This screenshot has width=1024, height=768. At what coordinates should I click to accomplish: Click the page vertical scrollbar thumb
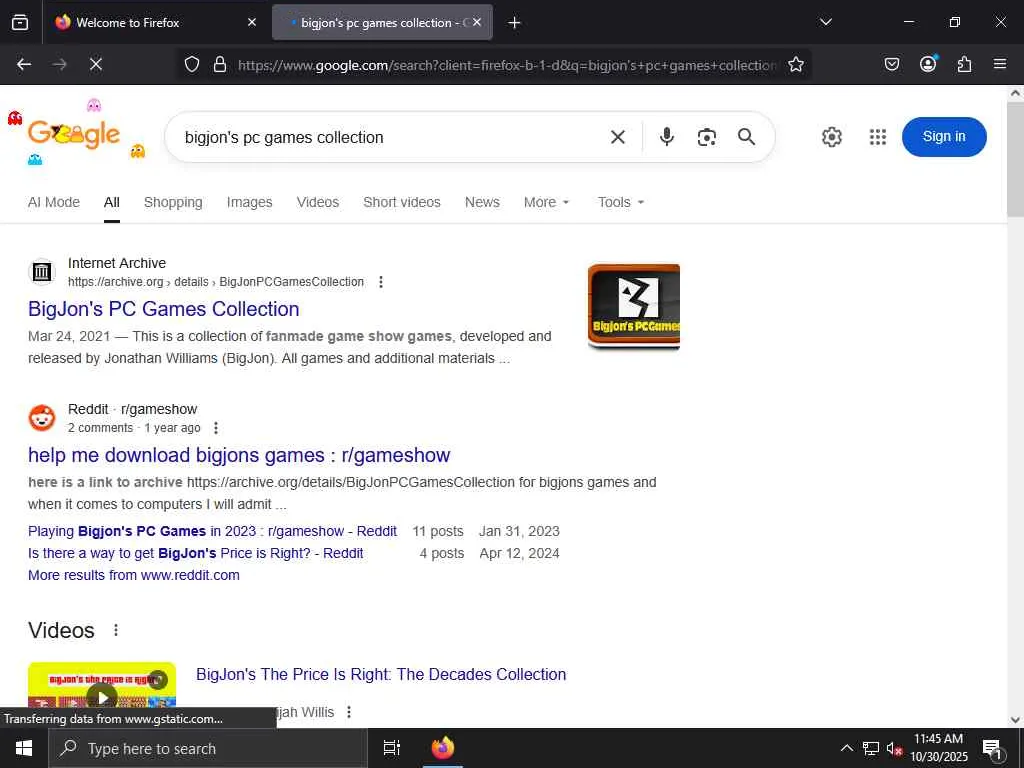(x=1015, y=159)
